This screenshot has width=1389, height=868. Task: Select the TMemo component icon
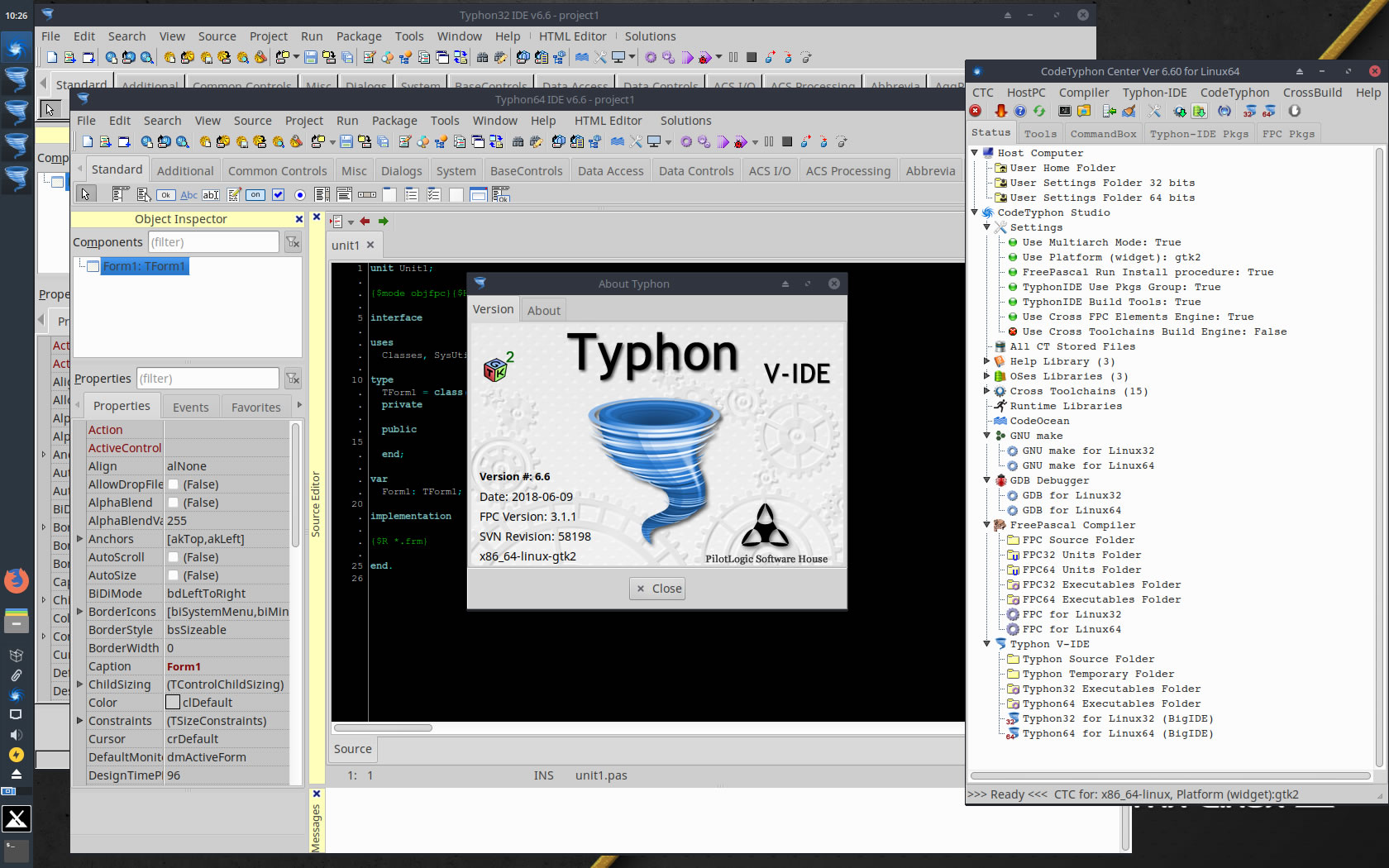pyautogui.click(x=234, y=195)
